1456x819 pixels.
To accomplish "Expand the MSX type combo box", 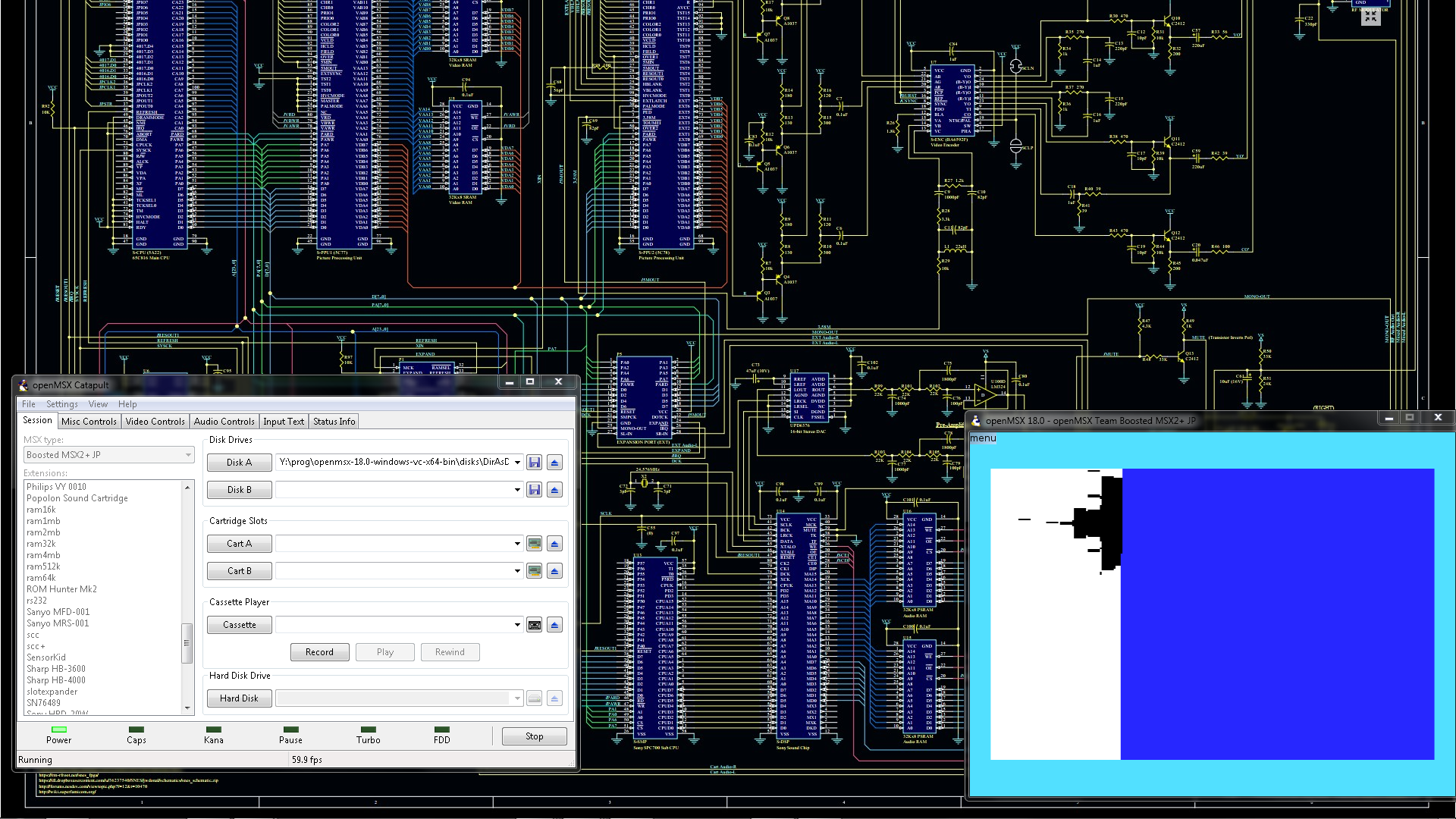I will (188, 455).
